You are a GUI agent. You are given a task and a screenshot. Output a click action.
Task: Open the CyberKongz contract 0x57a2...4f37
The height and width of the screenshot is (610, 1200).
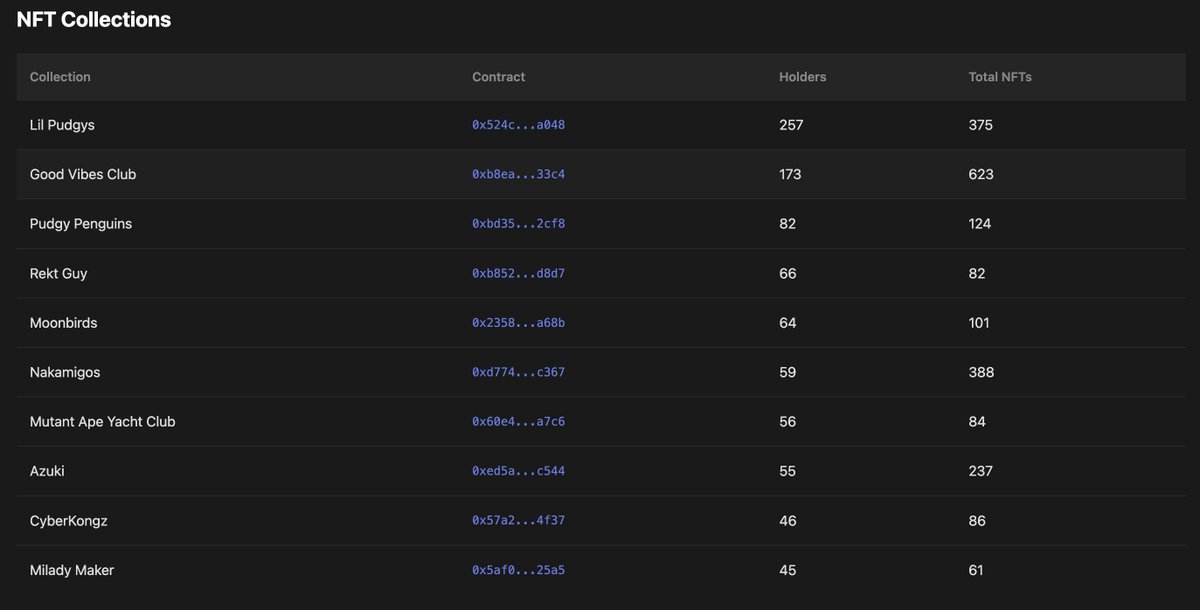(x=519, y=521)
